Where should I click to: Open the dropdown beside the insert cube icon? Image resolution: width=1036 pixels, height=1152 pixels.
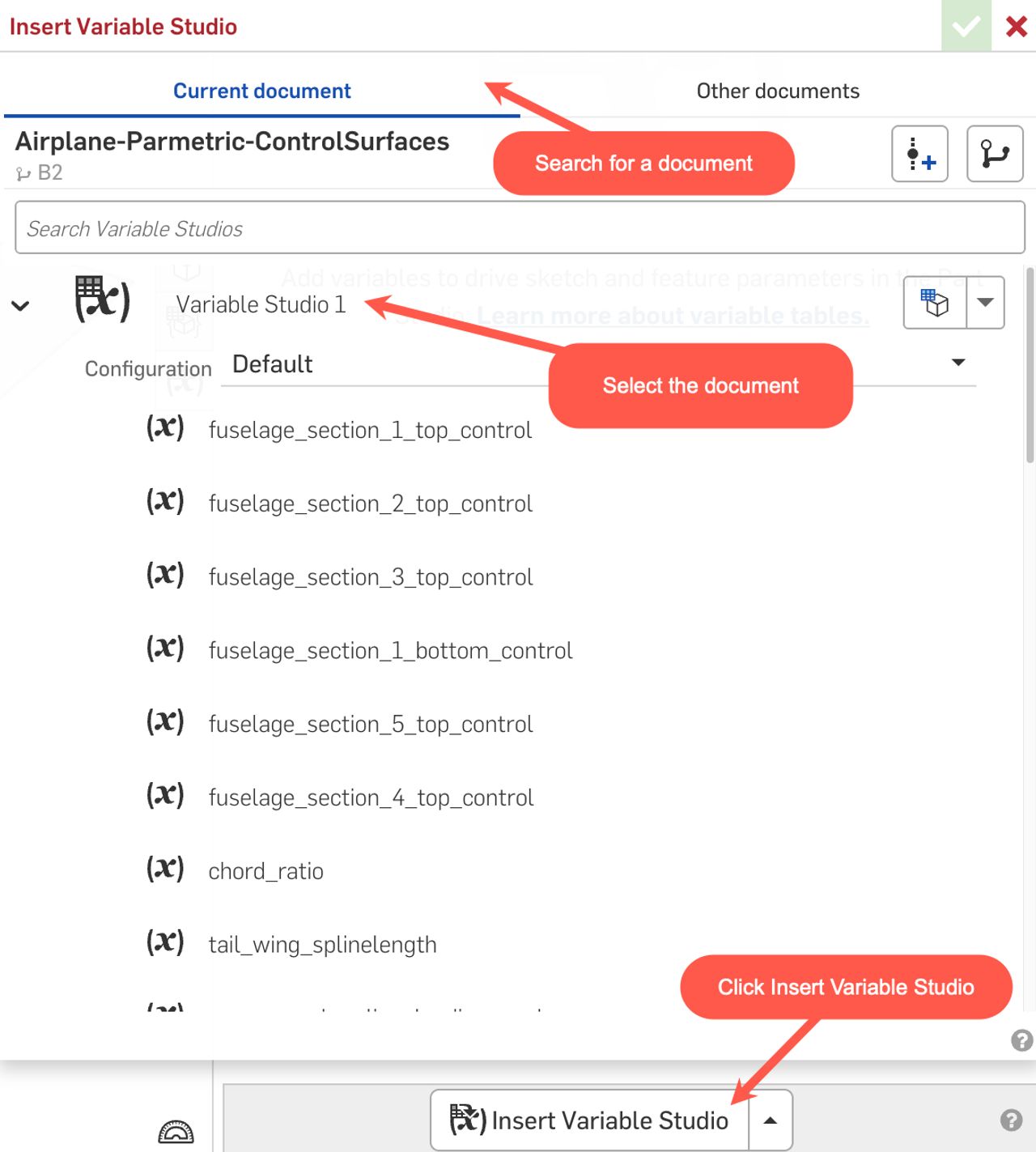[985, 301]
